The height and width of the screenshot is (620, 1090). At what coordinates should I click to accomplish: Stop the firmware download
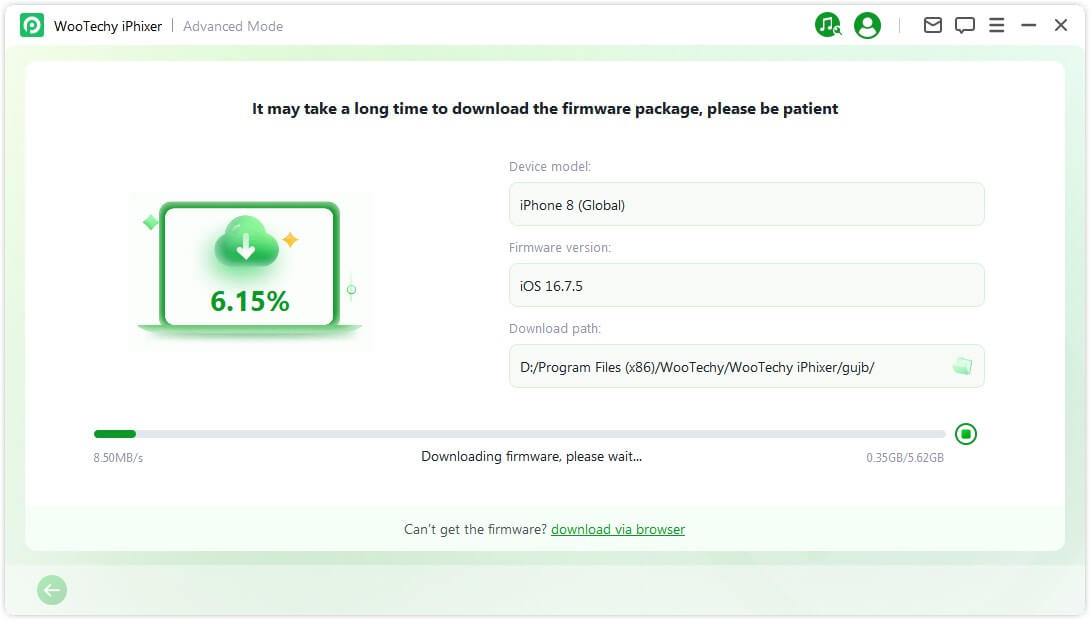(966, 434)
